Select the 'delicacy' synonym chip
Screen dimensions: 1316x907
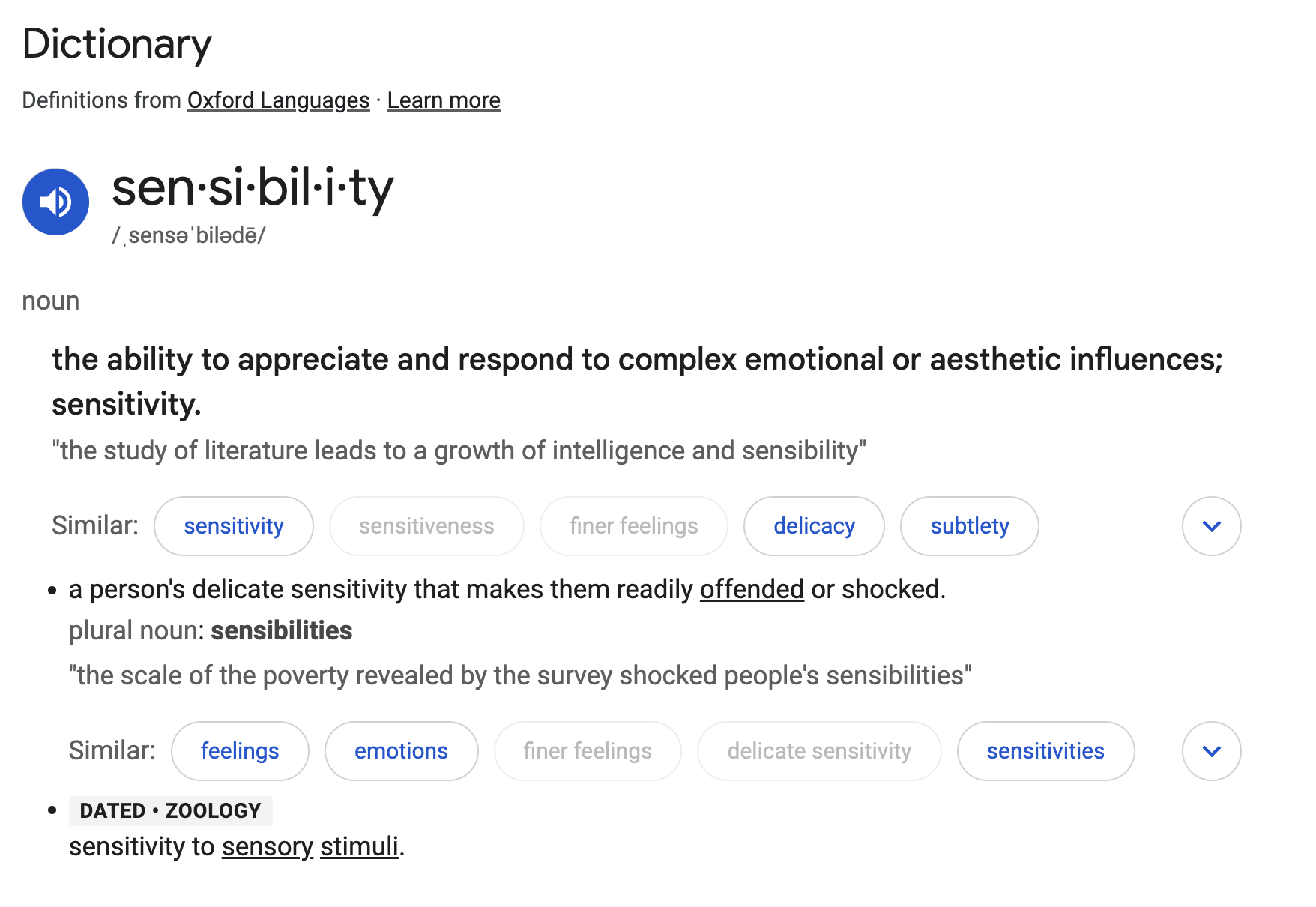(x=814, y=526)
